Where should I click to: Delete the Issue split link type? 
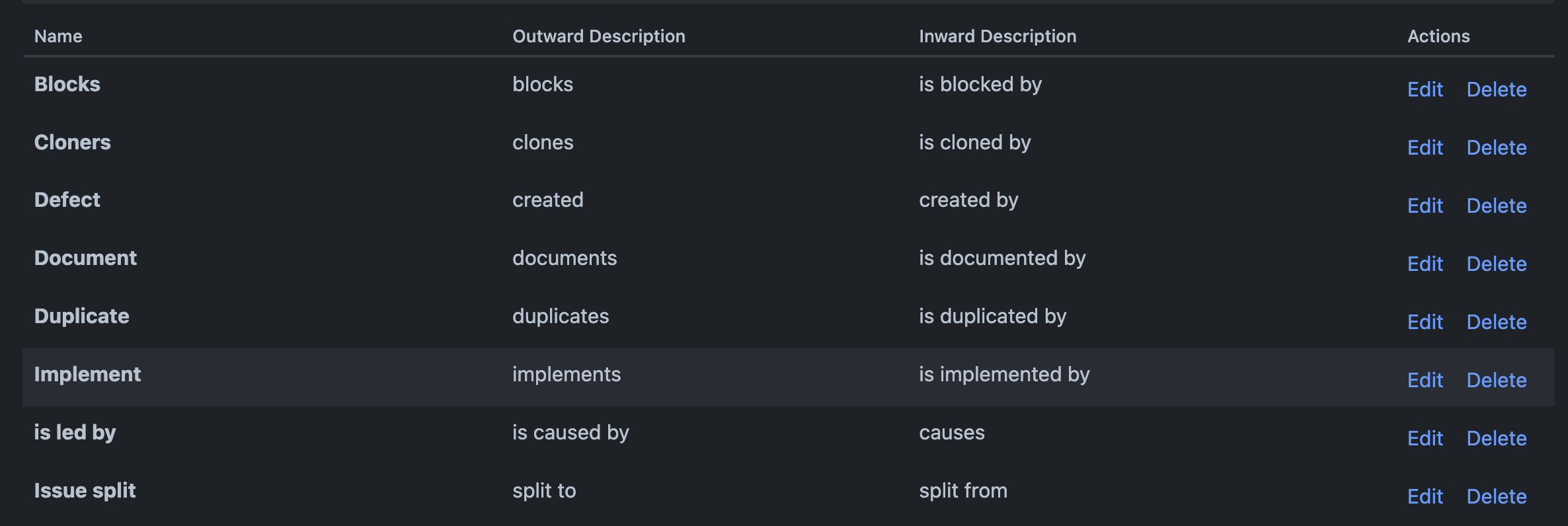[1497, 496]
